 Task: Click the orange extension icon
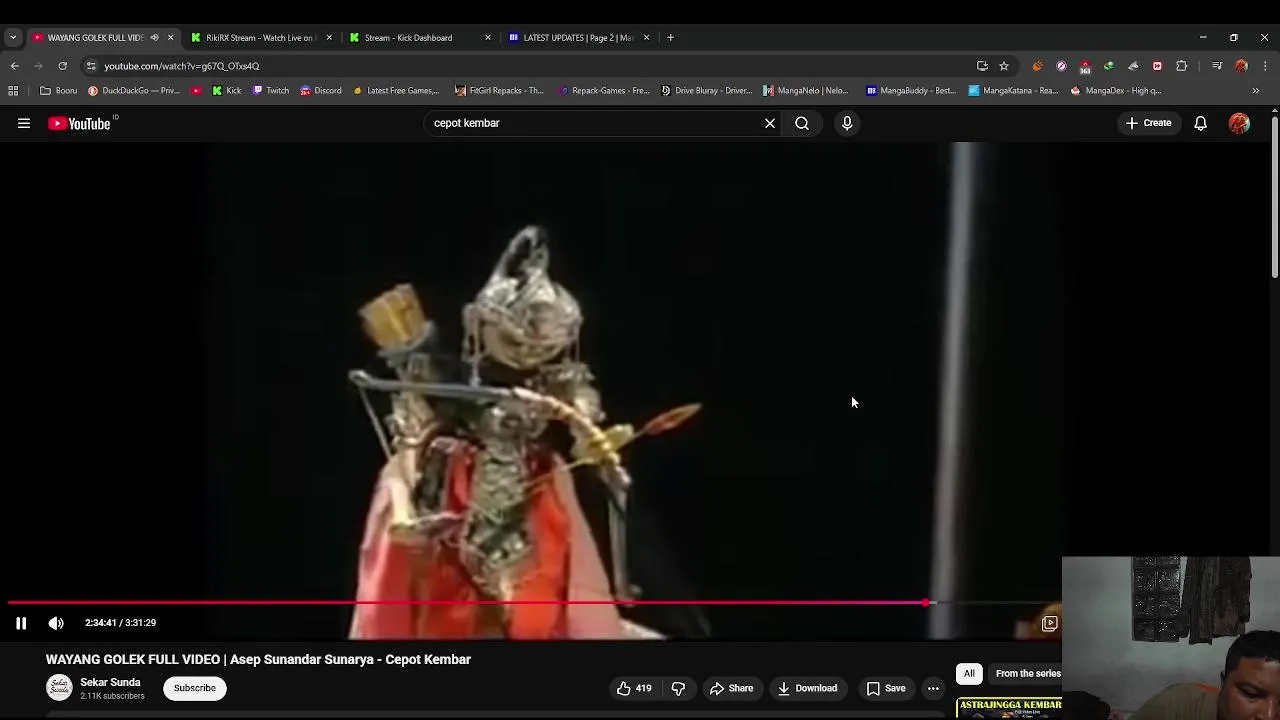[x=1037, y=66]
